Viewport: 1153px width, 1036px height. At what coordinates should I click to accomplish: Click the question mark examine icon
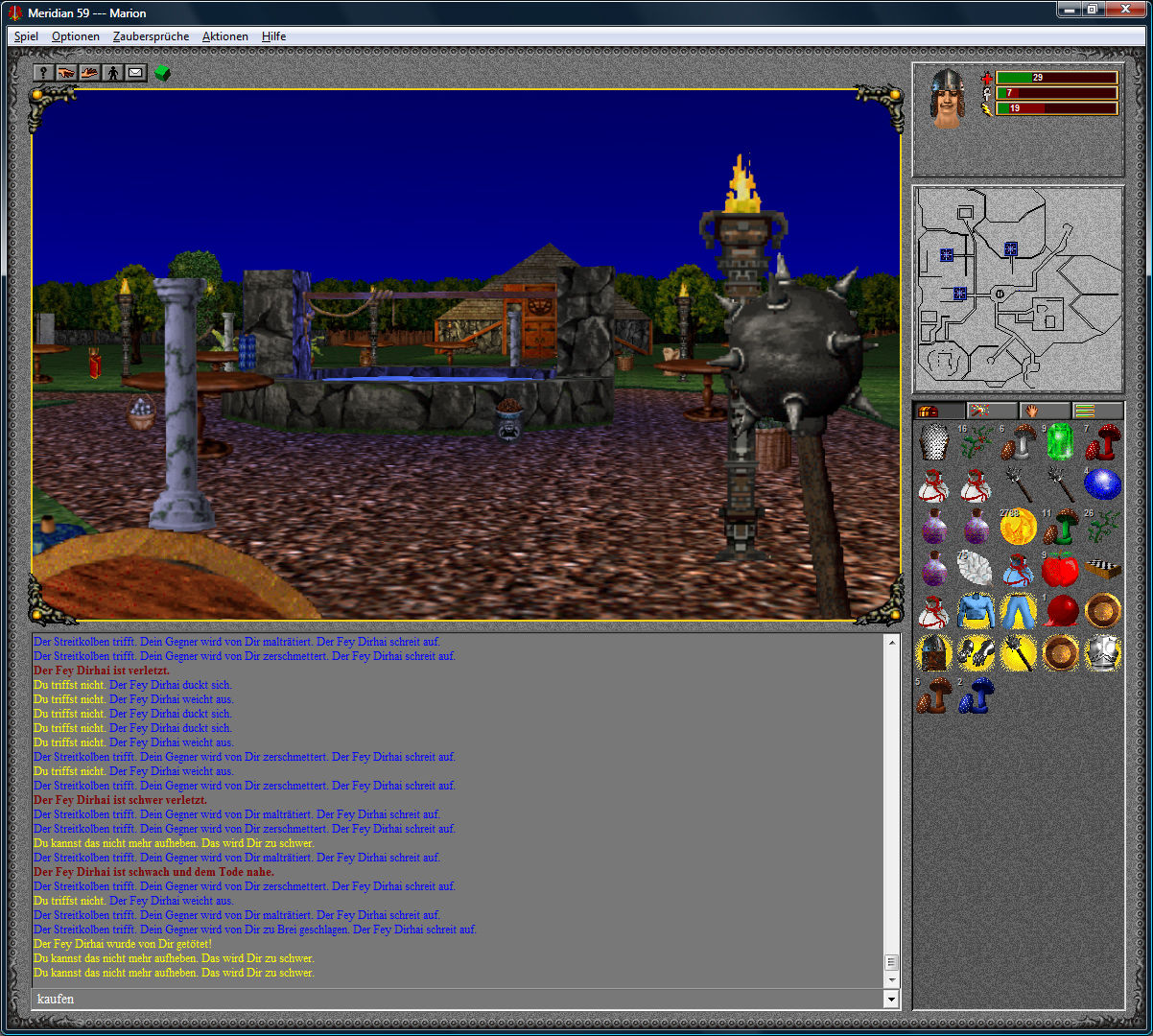(x=43, y=72)
